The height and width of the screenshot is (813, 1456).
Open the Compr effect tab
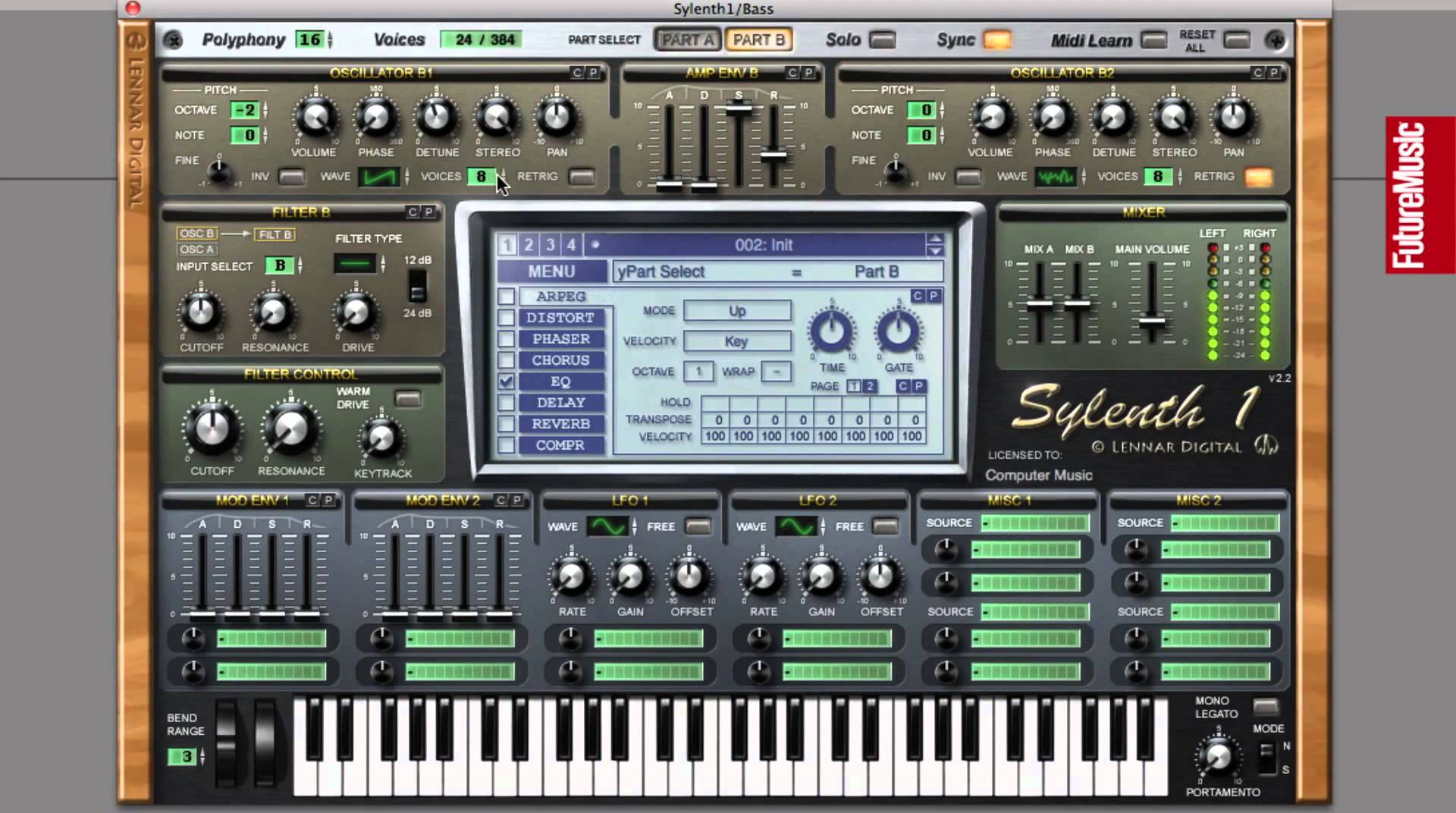click(x=560, y=445)
